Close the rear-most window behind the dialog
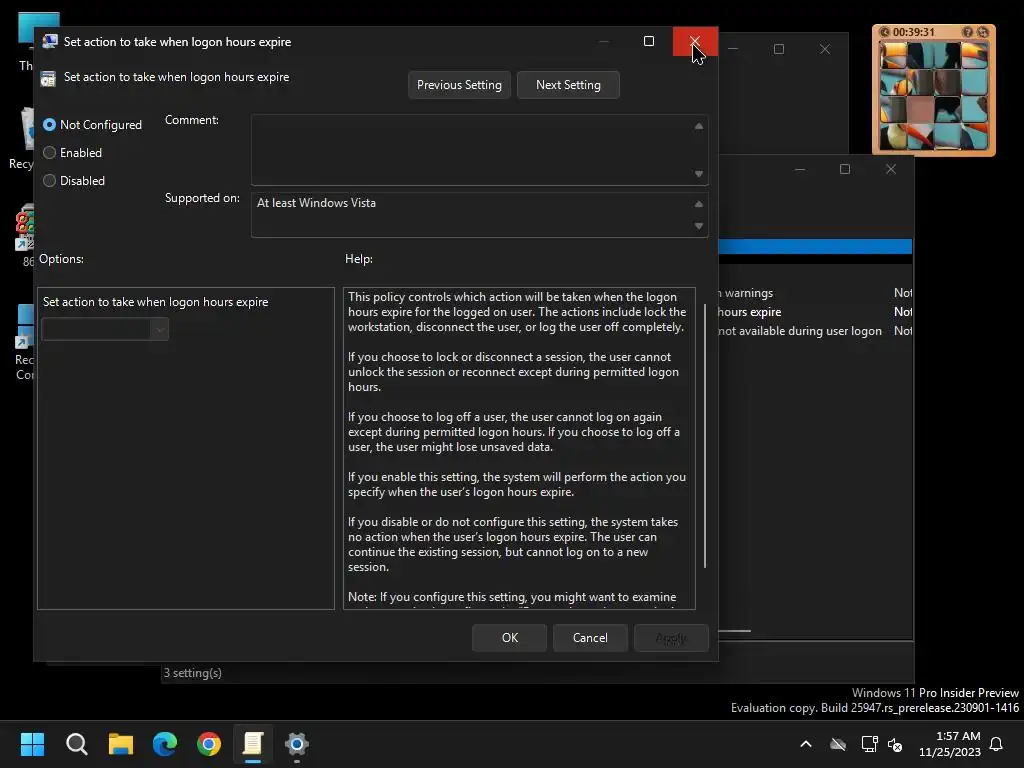Screen dimensions: 1024x768 pyautogui.click(x=825, y=49)
